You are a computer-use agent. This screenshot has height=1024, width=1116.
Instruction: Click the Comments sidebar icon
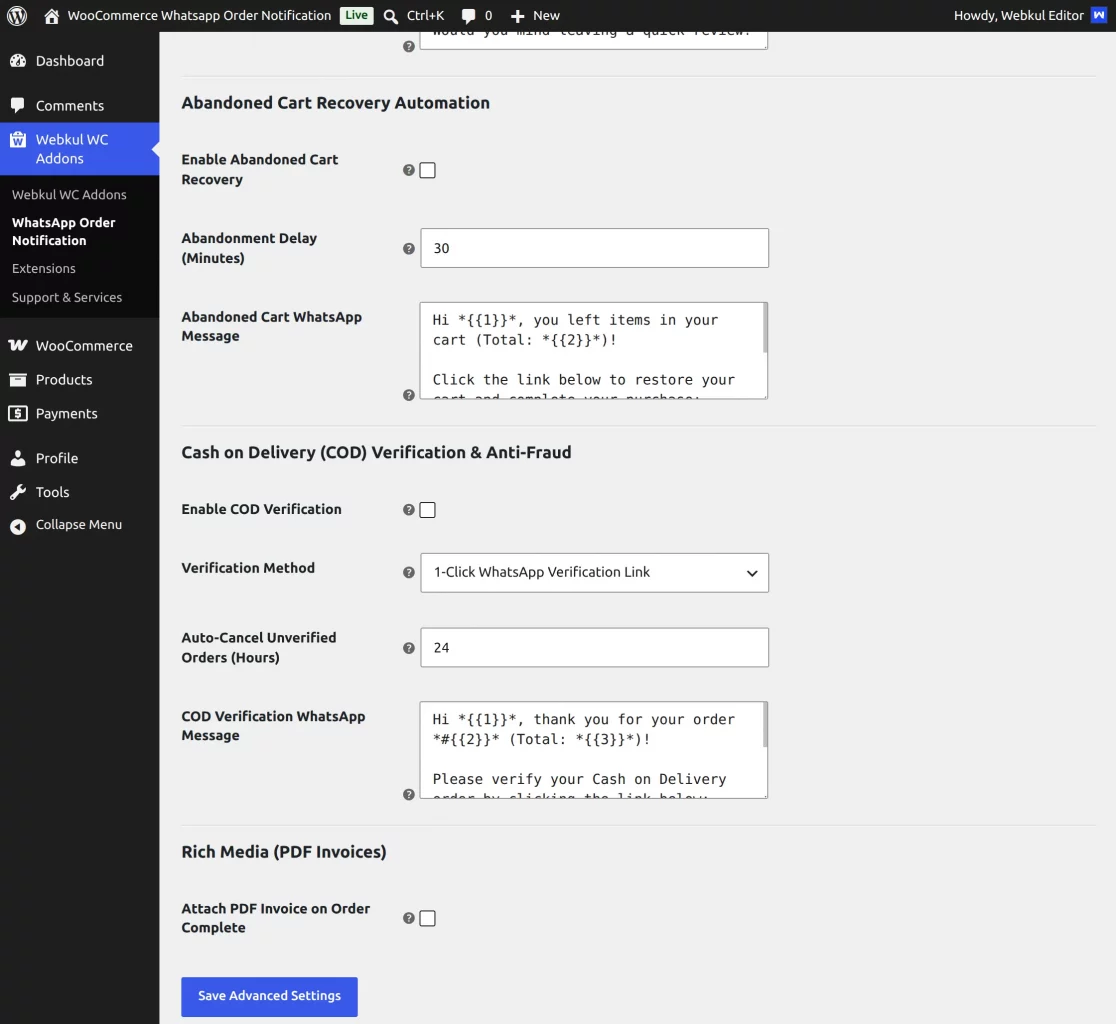[18, 105]
